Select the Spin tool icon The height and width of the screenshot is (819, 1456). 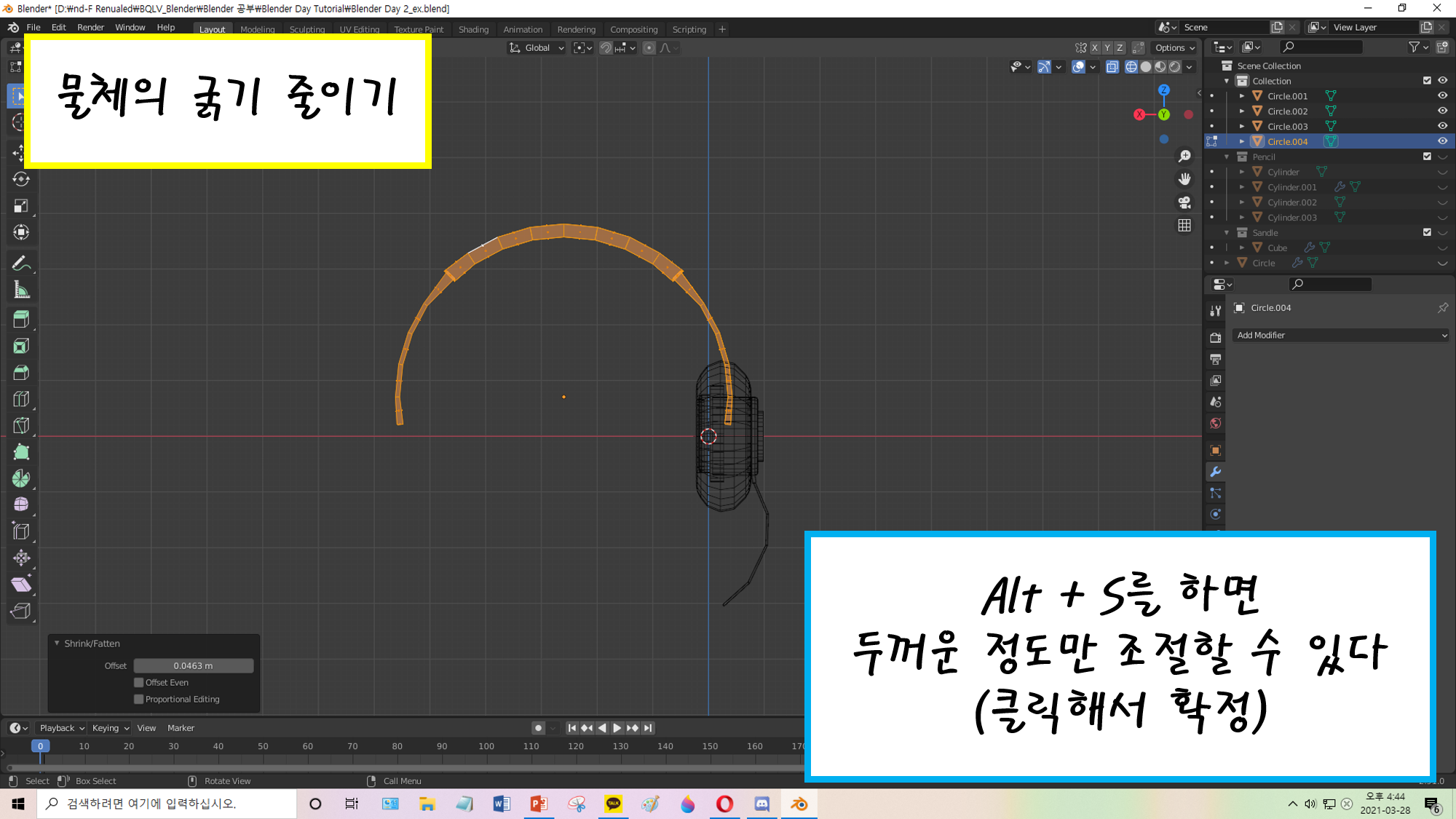(21, 478)
